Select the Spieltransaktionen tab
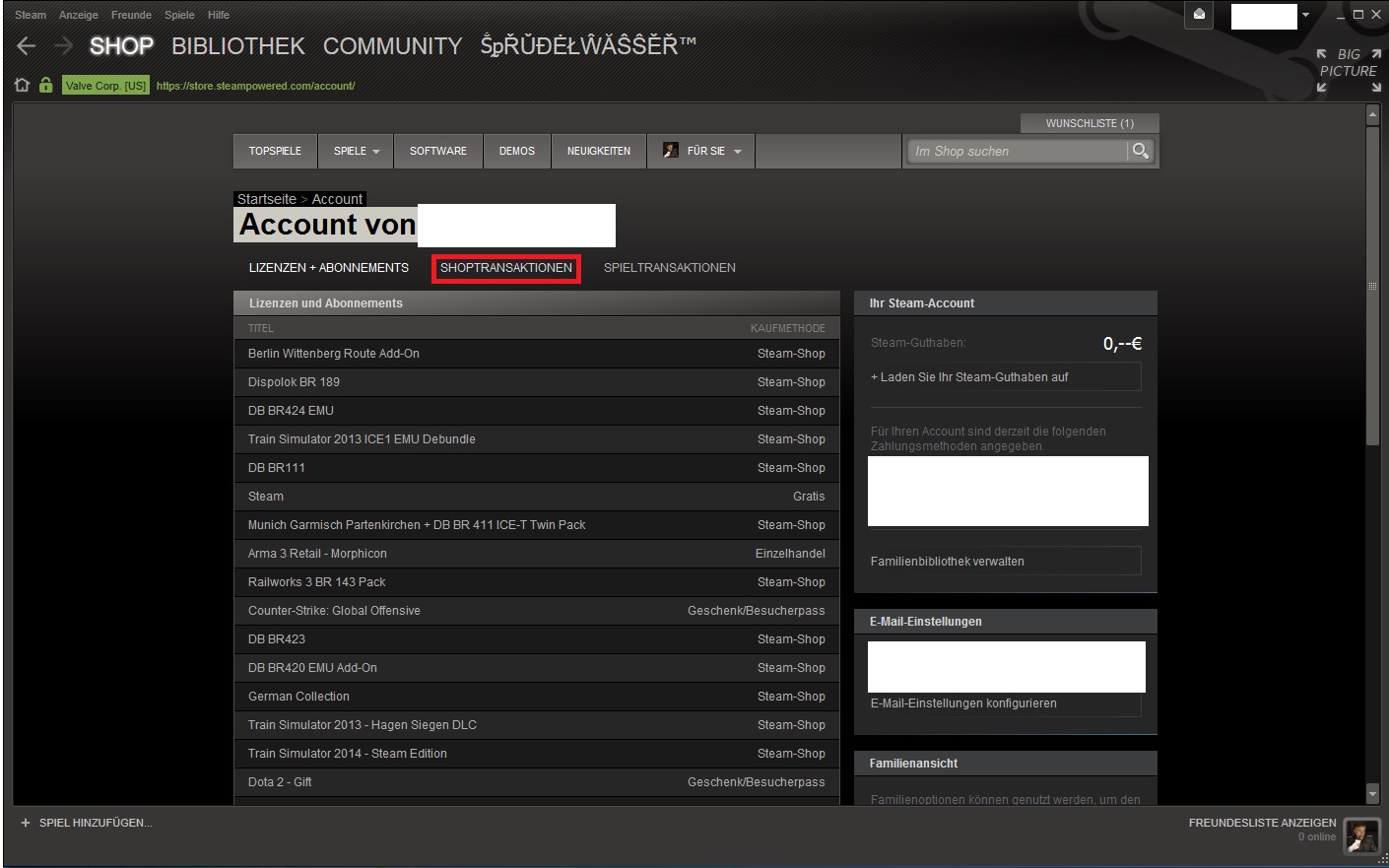Viewport: 1389px width, 868px height. click(670, 268)
